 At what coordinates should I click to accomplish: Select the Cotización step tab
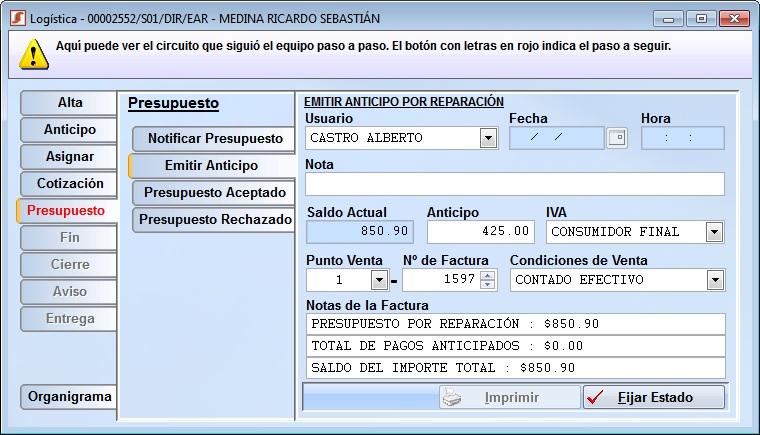pos(70,184)
